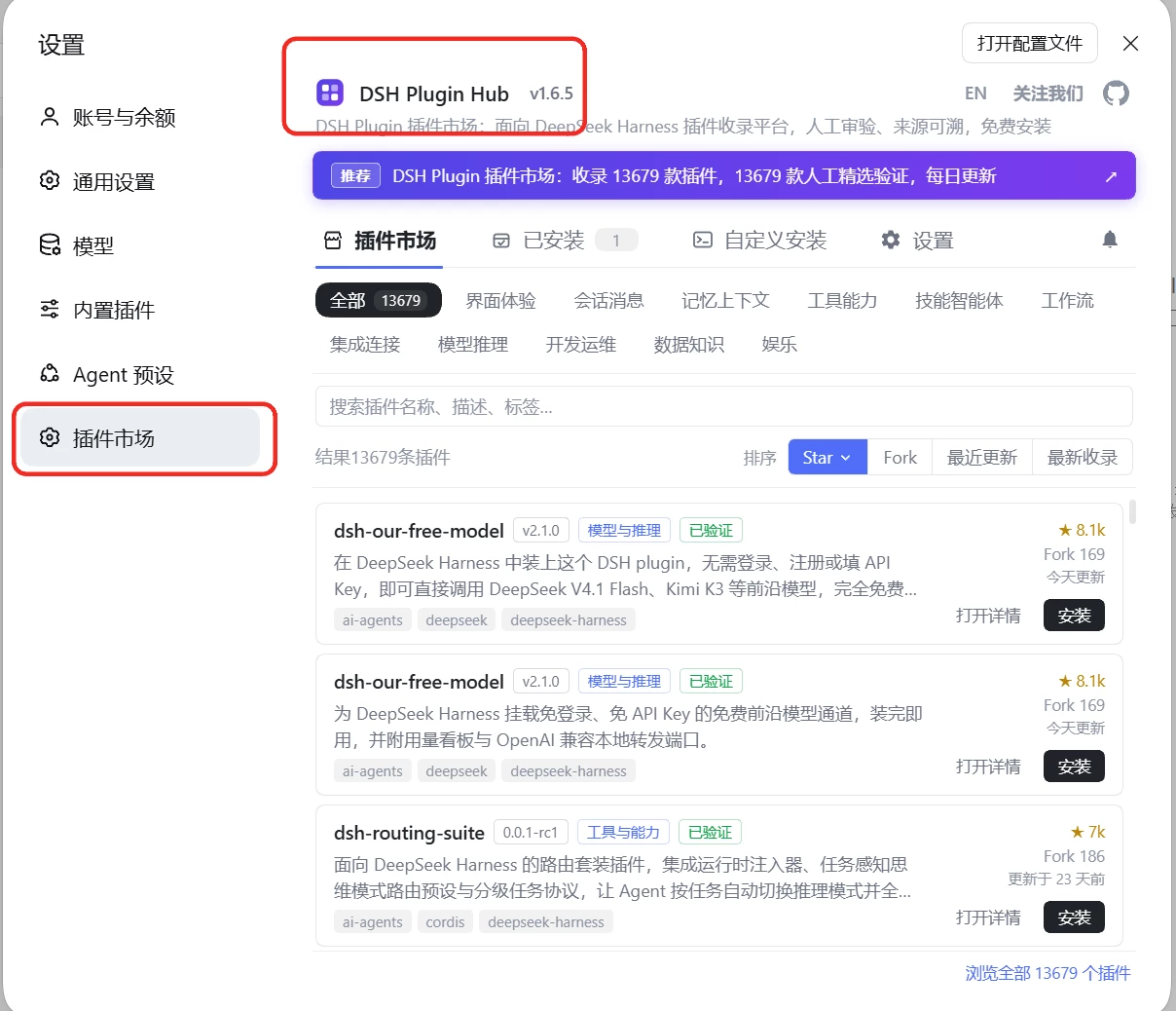The width and height of the screenshot is (1176, 1011).
Task: Click 打开配置文件 button
Action: [x=1030, y=43]
